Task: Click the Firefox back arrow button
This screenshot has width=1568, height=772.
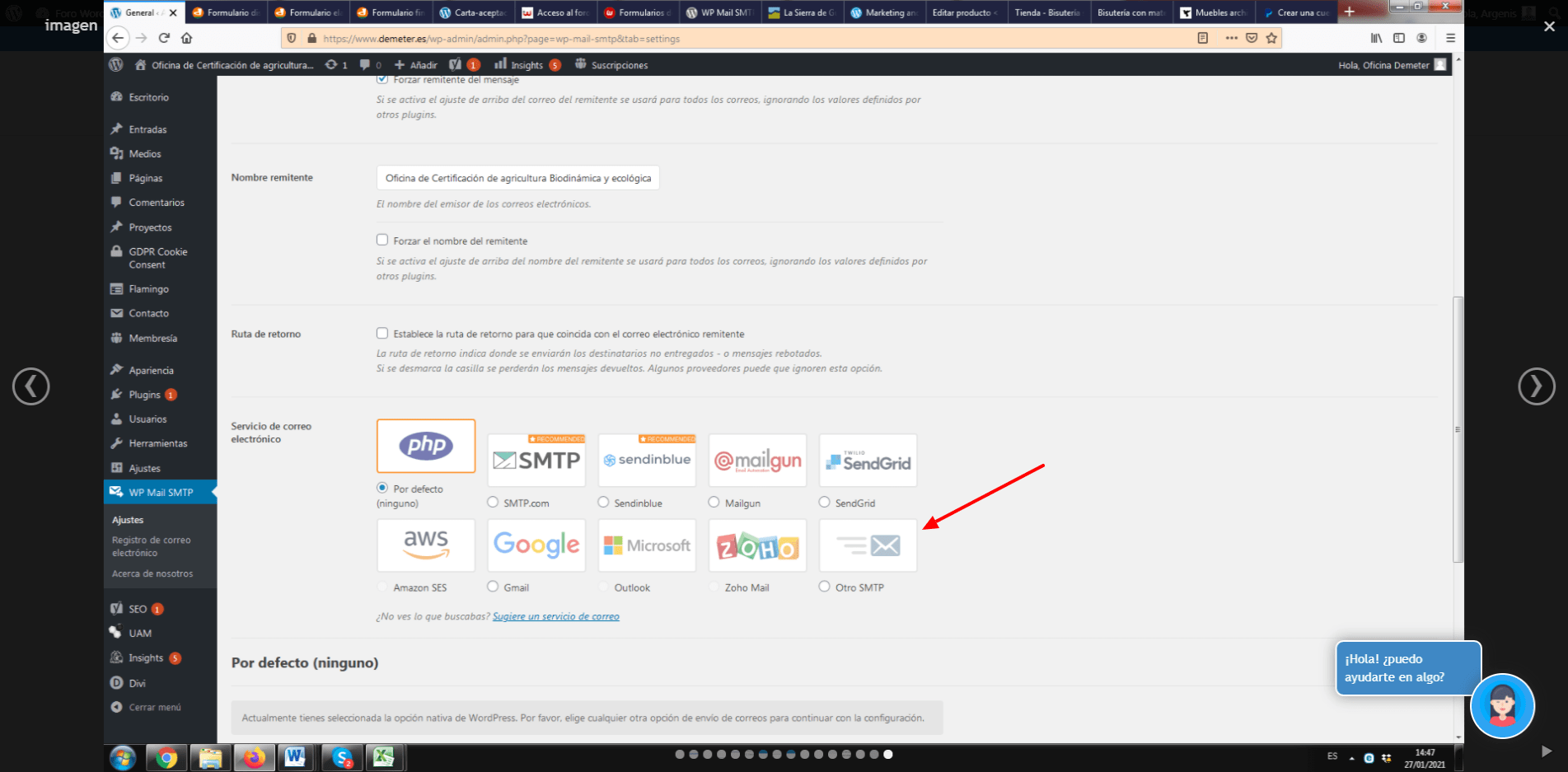Action: pyautogui.click(x=119, y=38)
